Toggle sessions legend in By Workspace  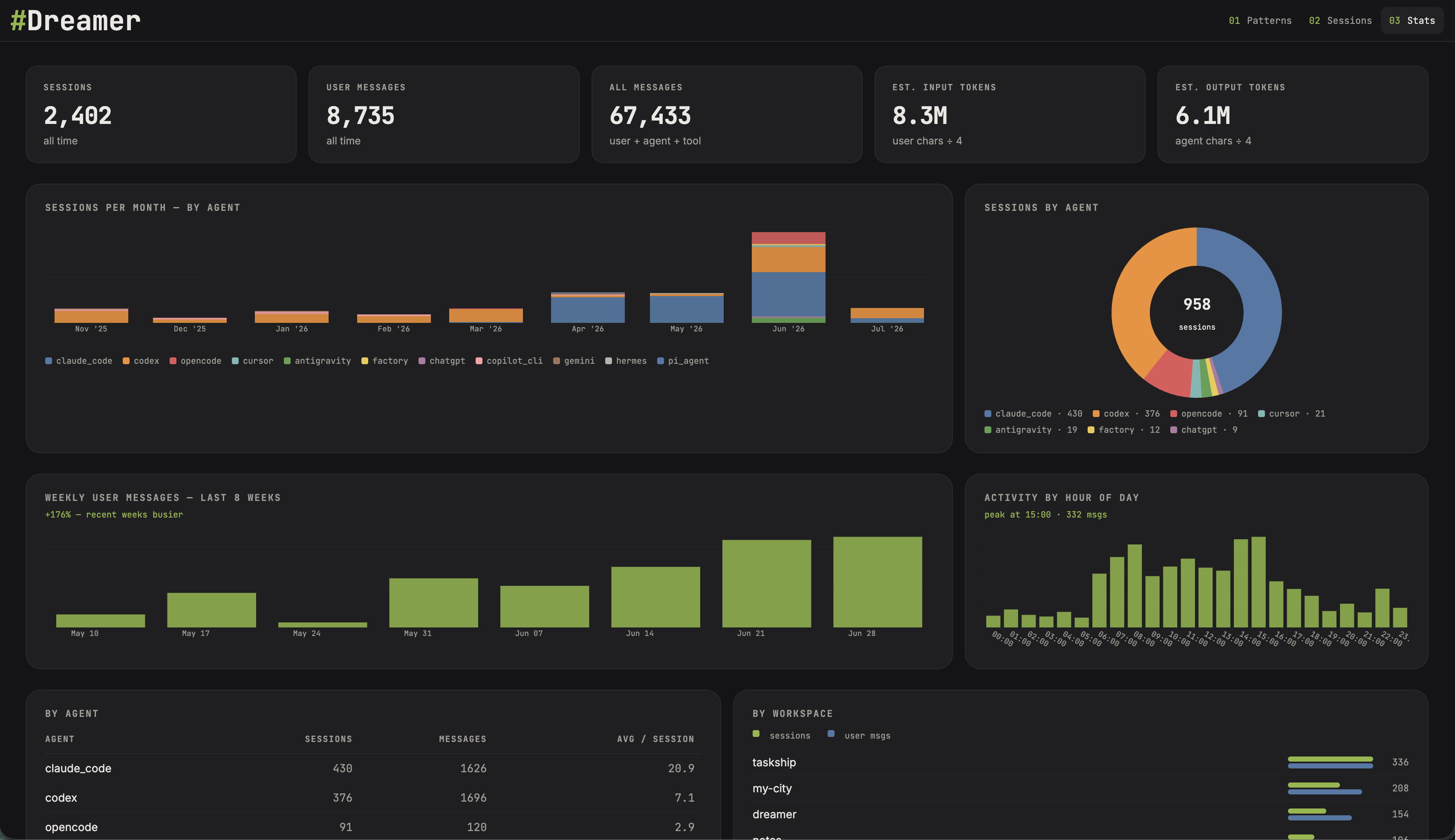(x=782, y=736)
